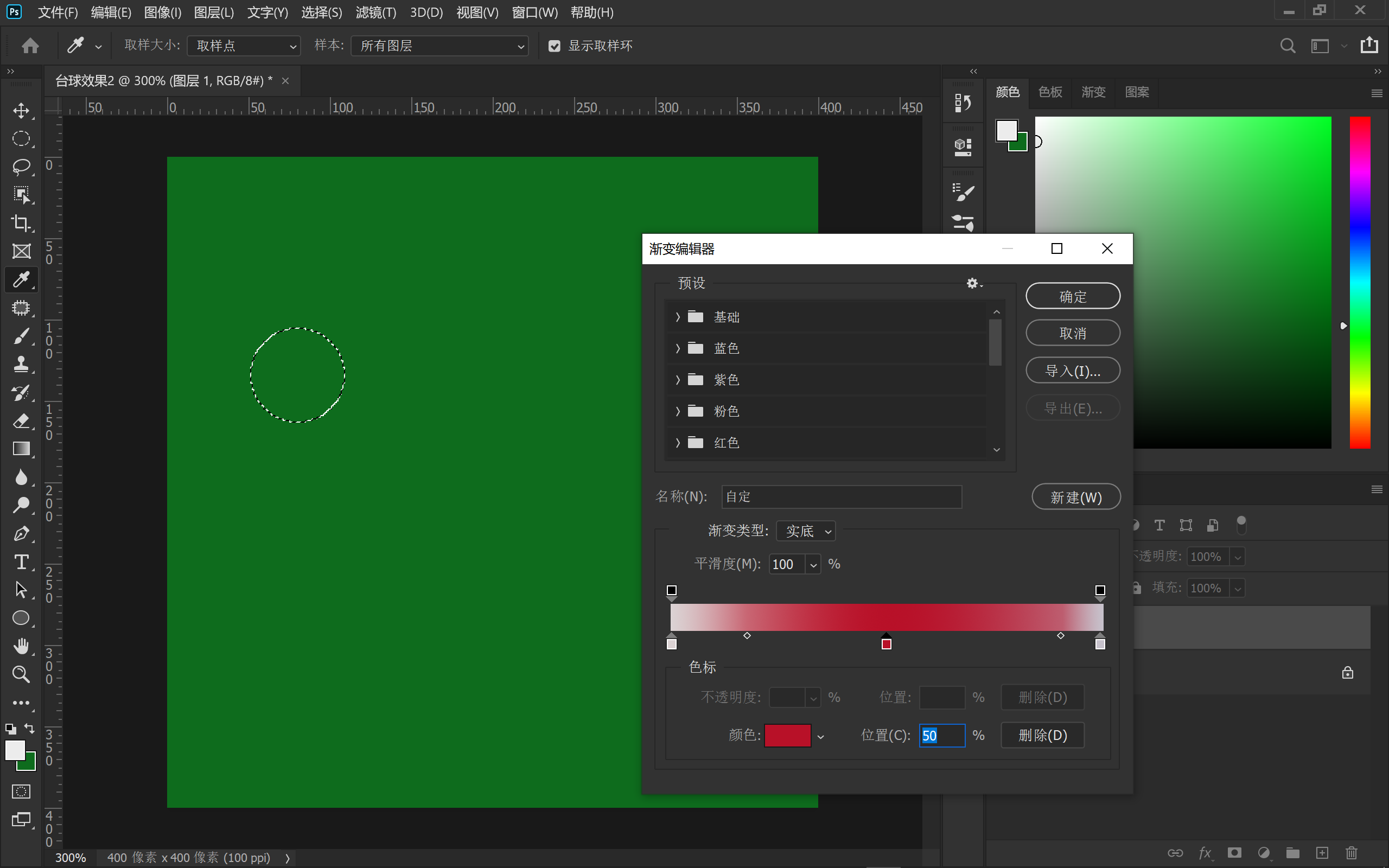This screenshot has height=868, width=1389.
Task: Click the share icon at top right
Action: [x=1369, y=45]
